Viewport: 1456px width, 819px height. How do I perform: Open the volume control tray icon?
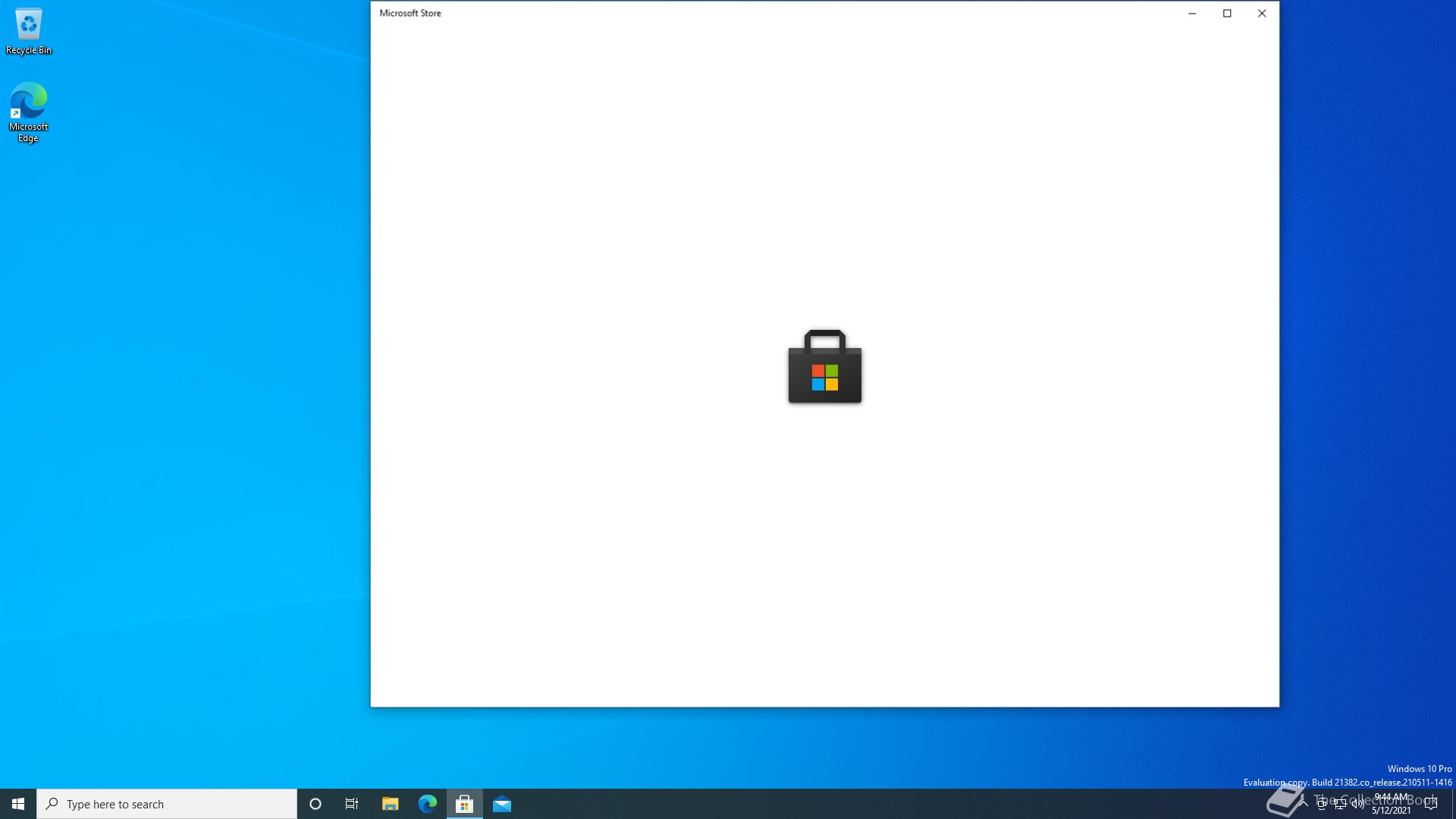1358,804
